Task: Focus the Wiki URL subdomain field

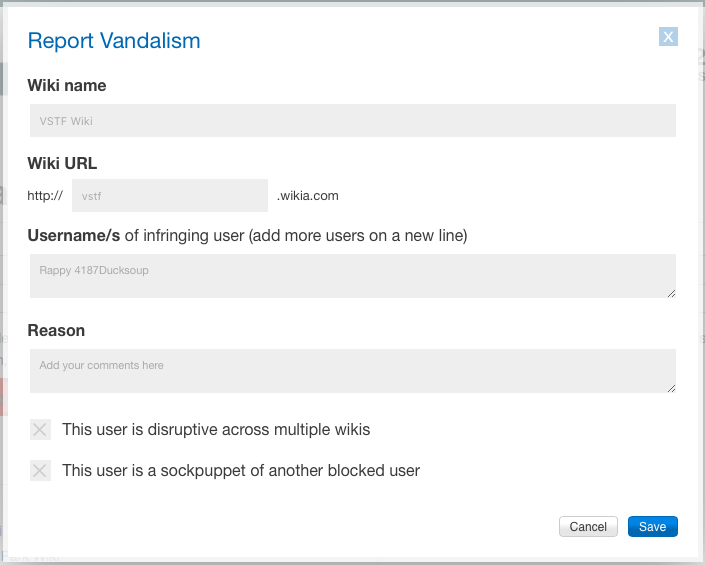Action: pos(169,195)
